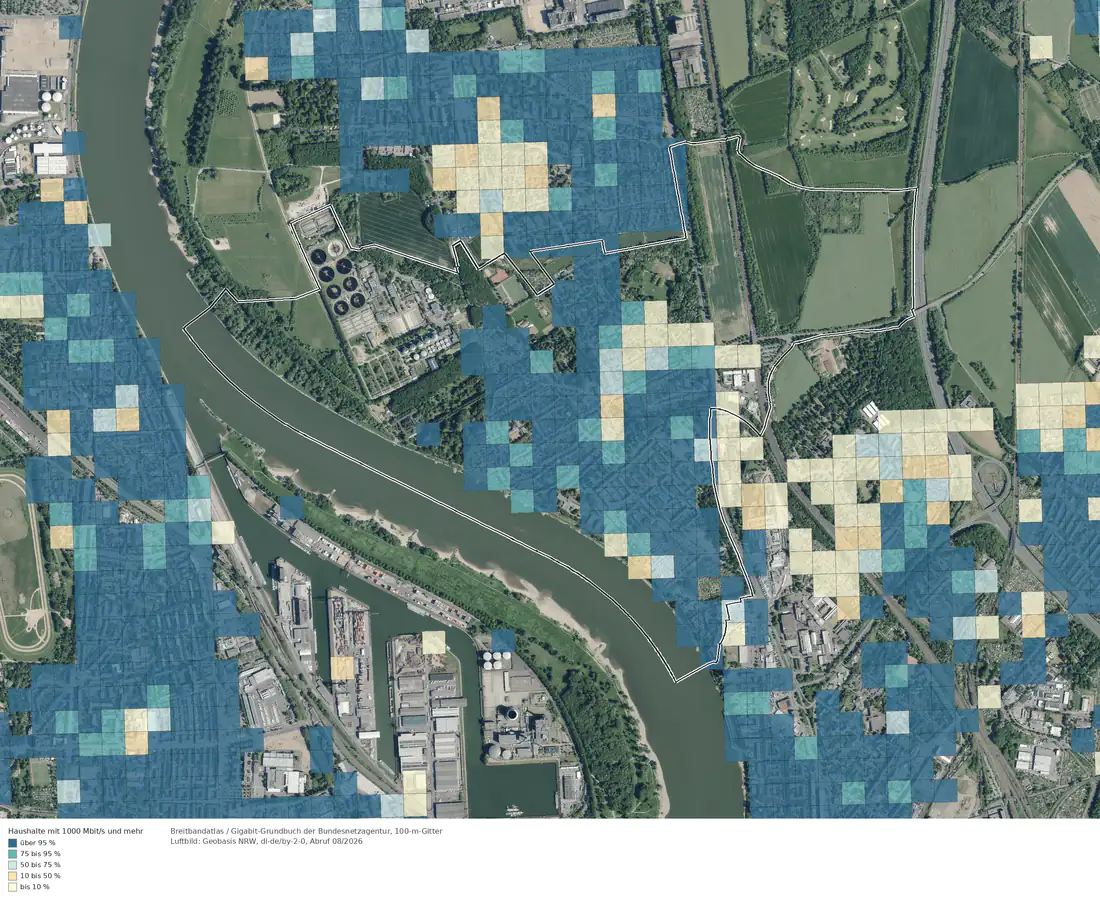Screen dimensions: 1100x902
Task: Select the '50 bis 75 %' legend label
Action: [41, 865]
